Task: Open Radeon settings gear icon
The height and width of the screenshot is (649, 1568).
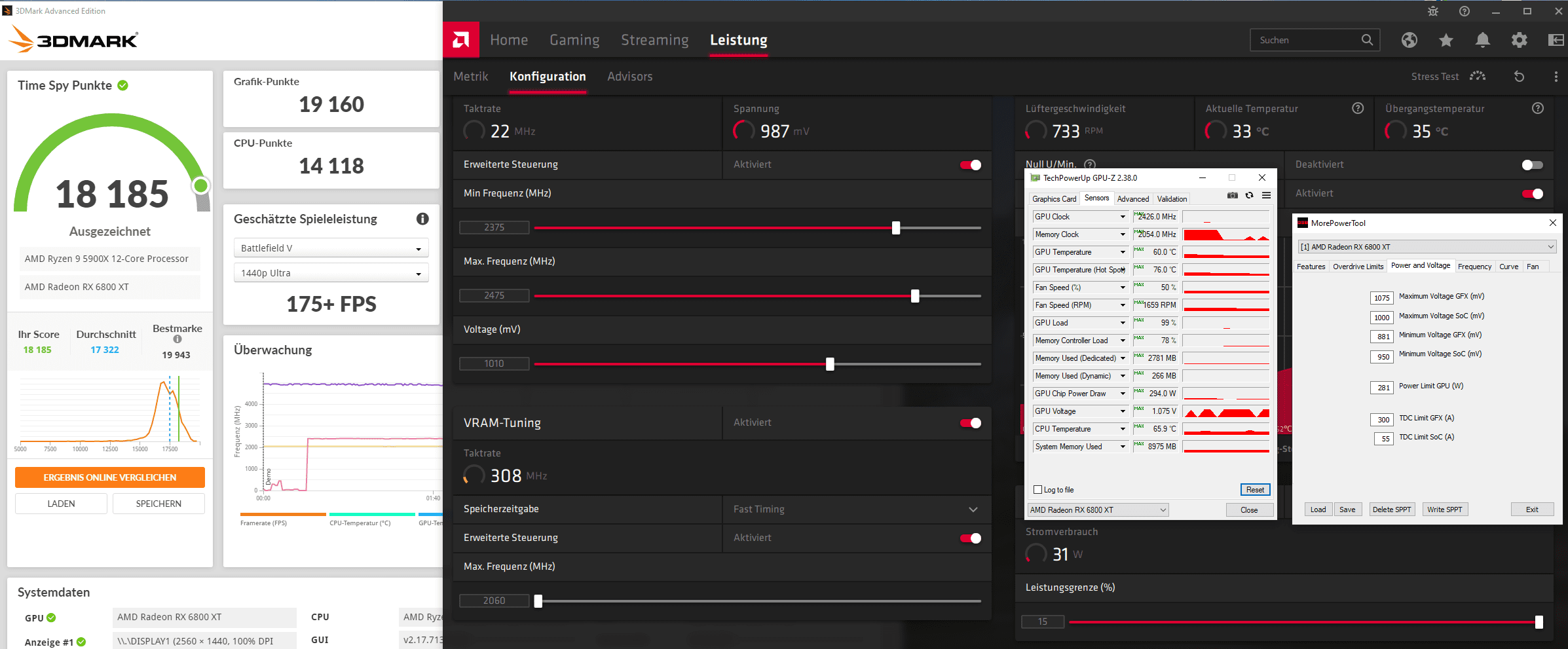Action: click(1520, 40)
